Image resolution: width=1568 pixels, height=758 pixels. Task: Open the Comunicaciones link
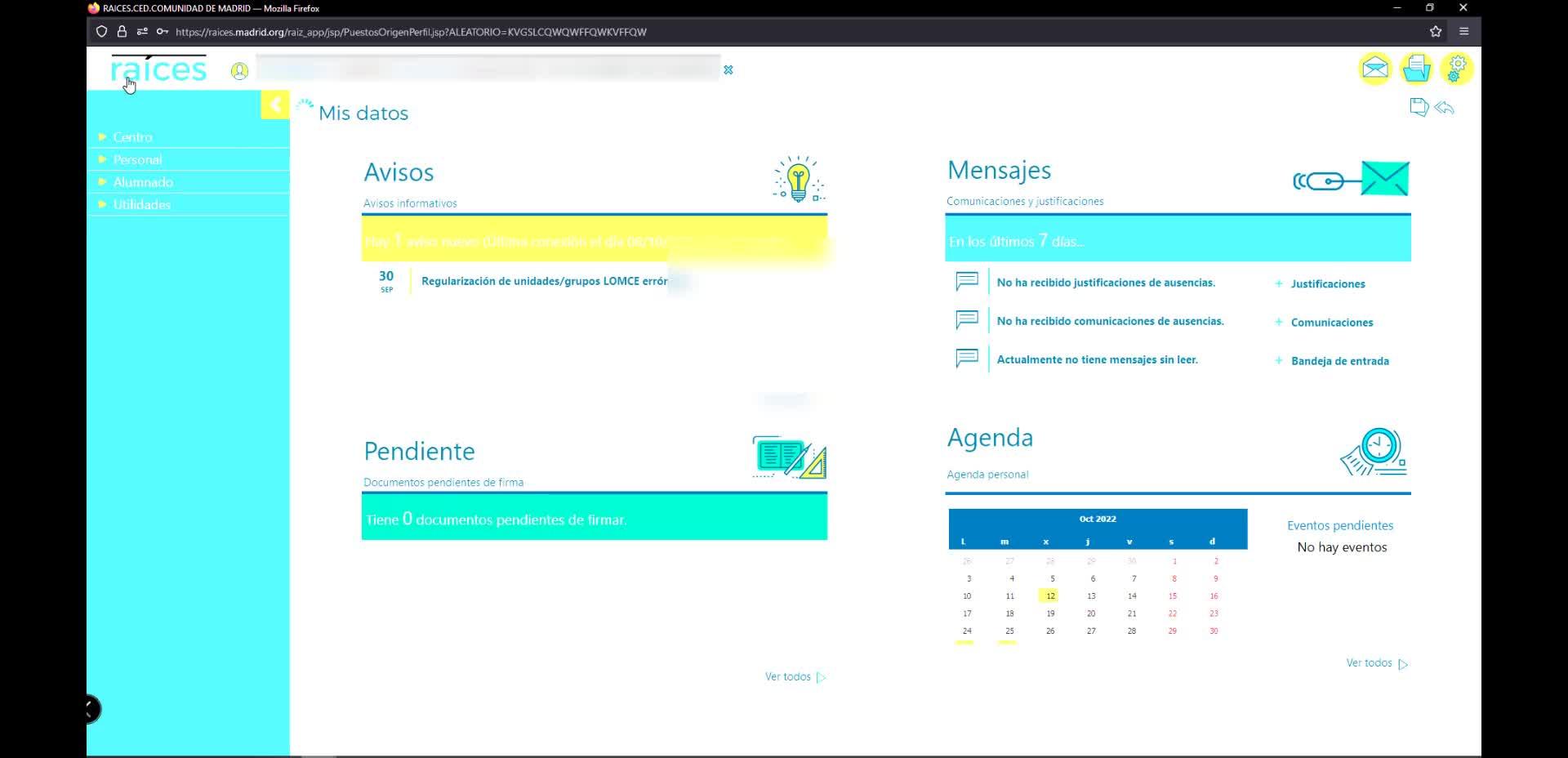coord(1332,323)
